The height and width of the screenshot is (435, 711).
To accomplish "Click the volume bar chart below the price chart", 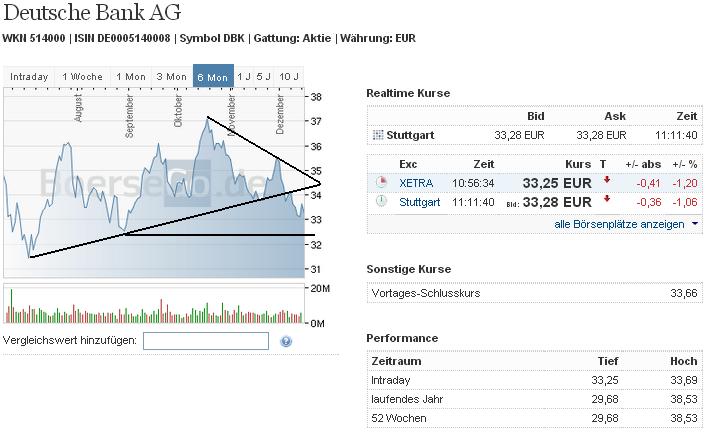I will pyautogui.click(x=155, y=305).
